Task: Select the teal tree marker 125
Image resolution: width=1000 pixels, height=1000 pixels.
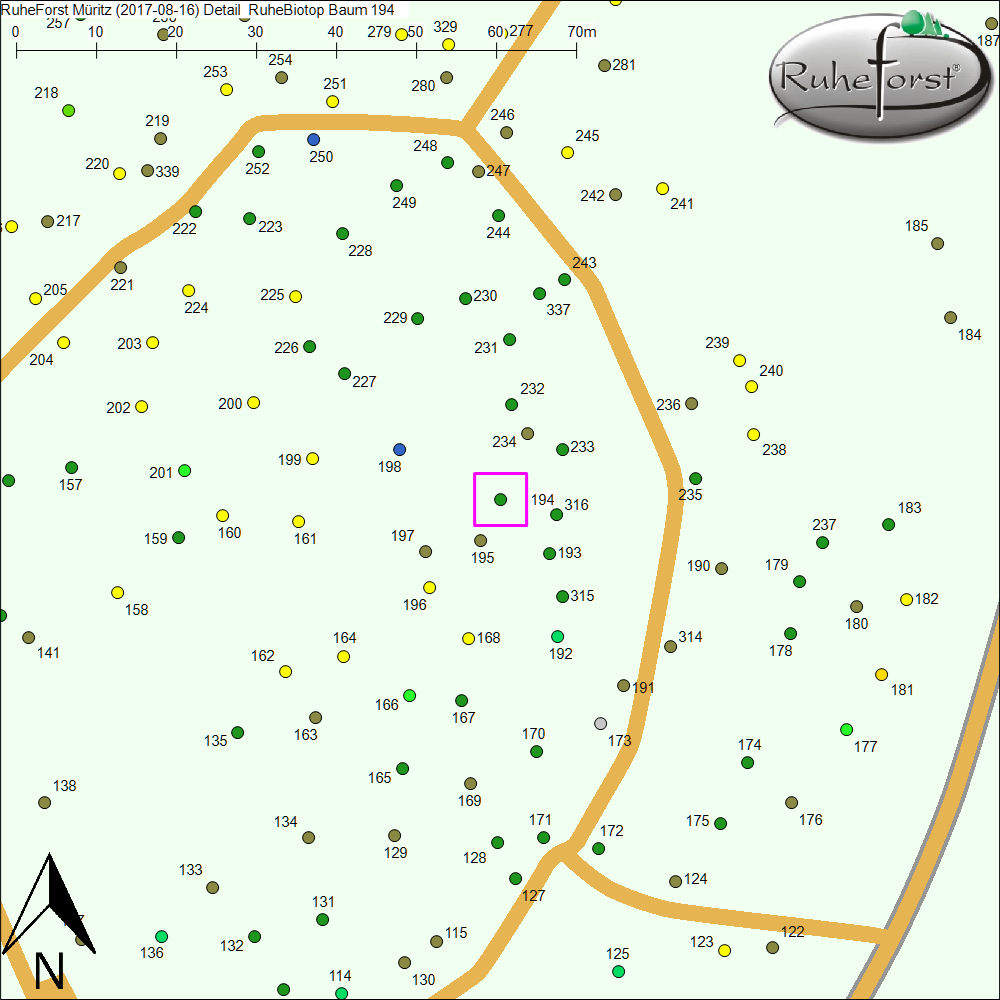Action: 618,971
